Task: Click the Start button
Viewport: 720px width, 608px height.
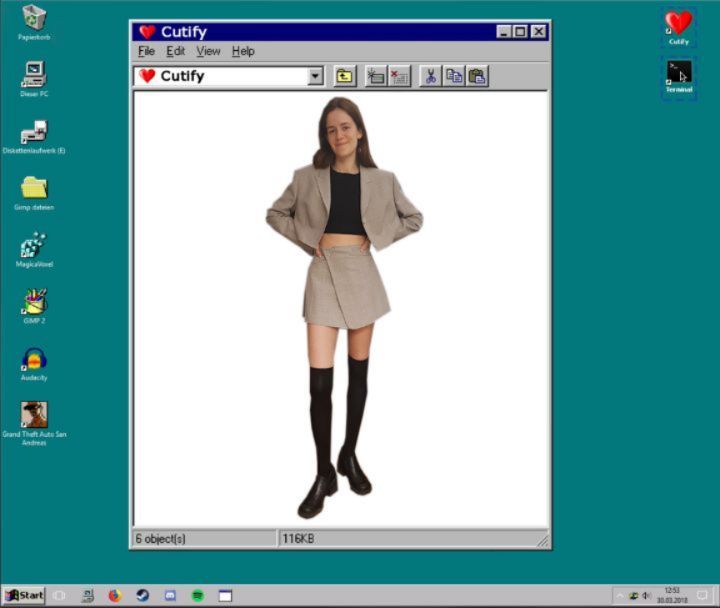Action: 24,595
